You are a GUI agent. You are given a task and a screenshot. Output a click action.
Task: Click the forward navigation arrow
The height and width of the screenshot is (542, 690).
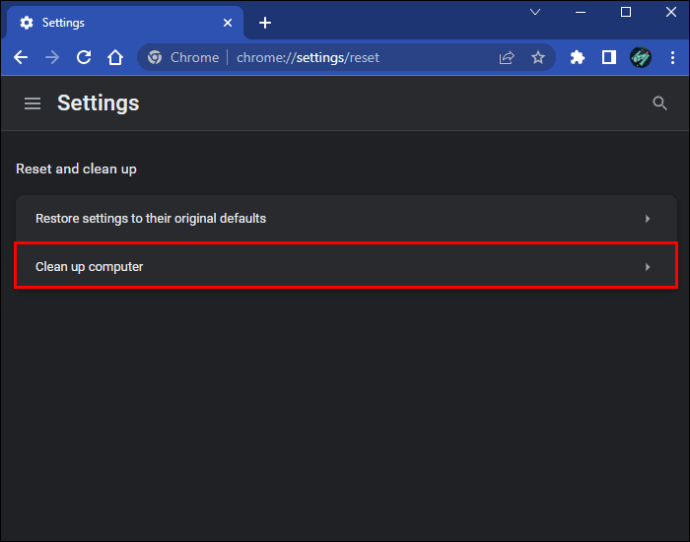pos(52,57)
